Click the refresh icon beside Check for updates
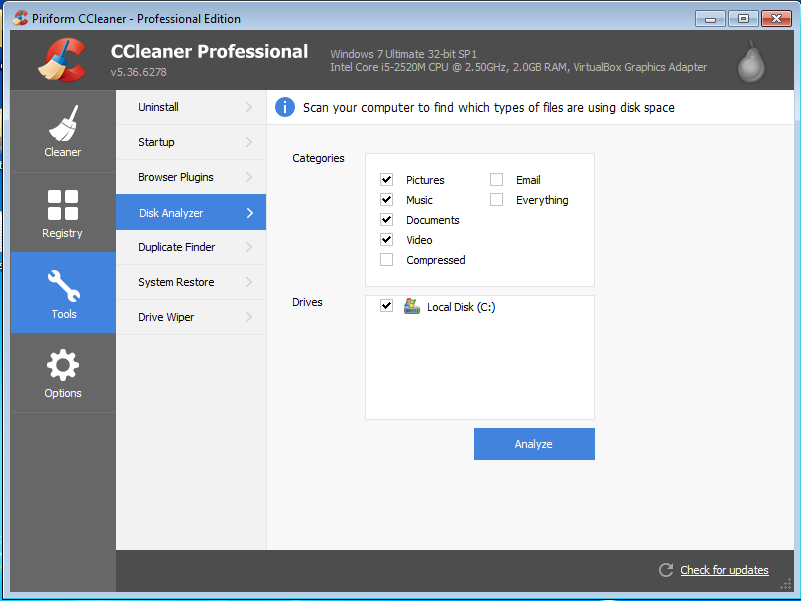The width and height of the screenshot is (801, 601). (665, 570)
